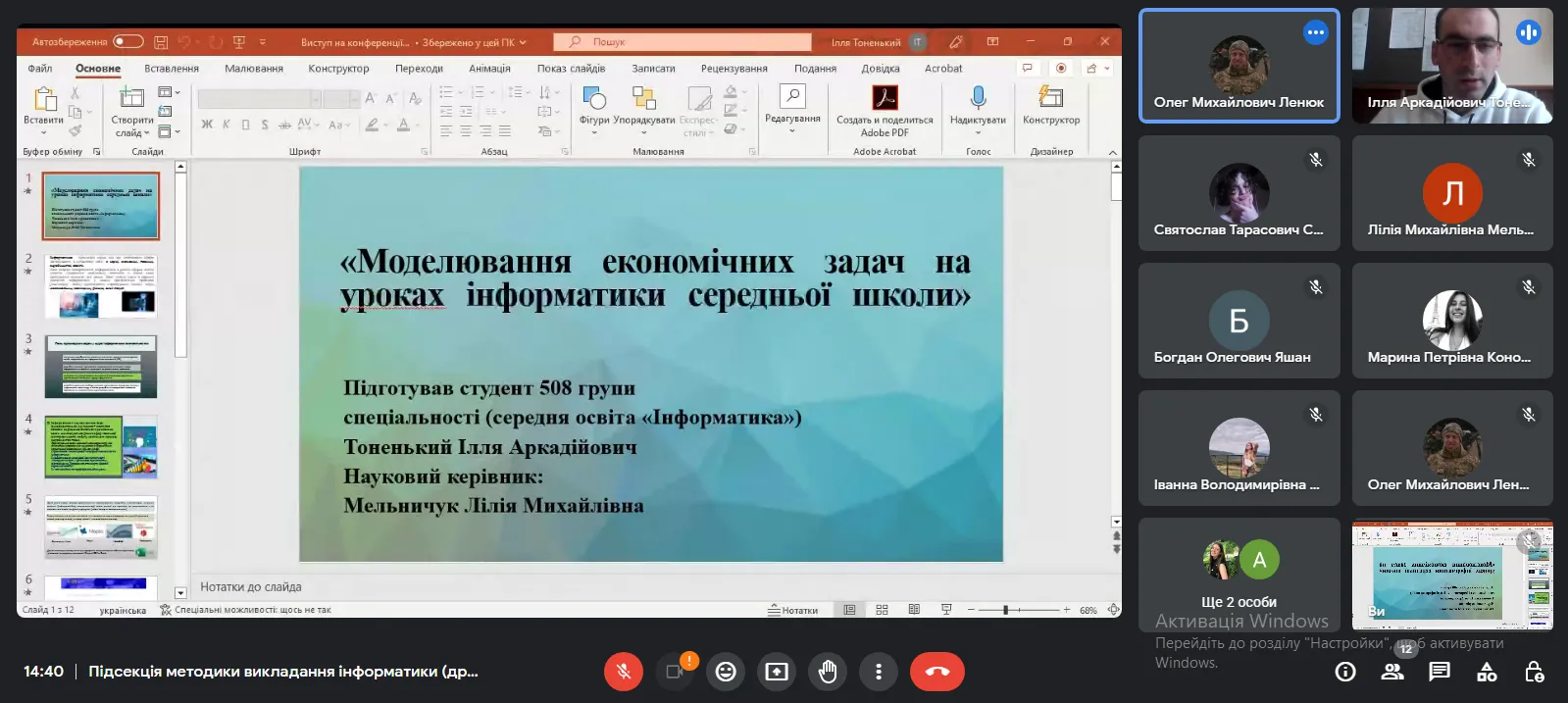Screen dimensions: 1568x703
Task: Select slide 4 thumbnail
Action: 101,447
